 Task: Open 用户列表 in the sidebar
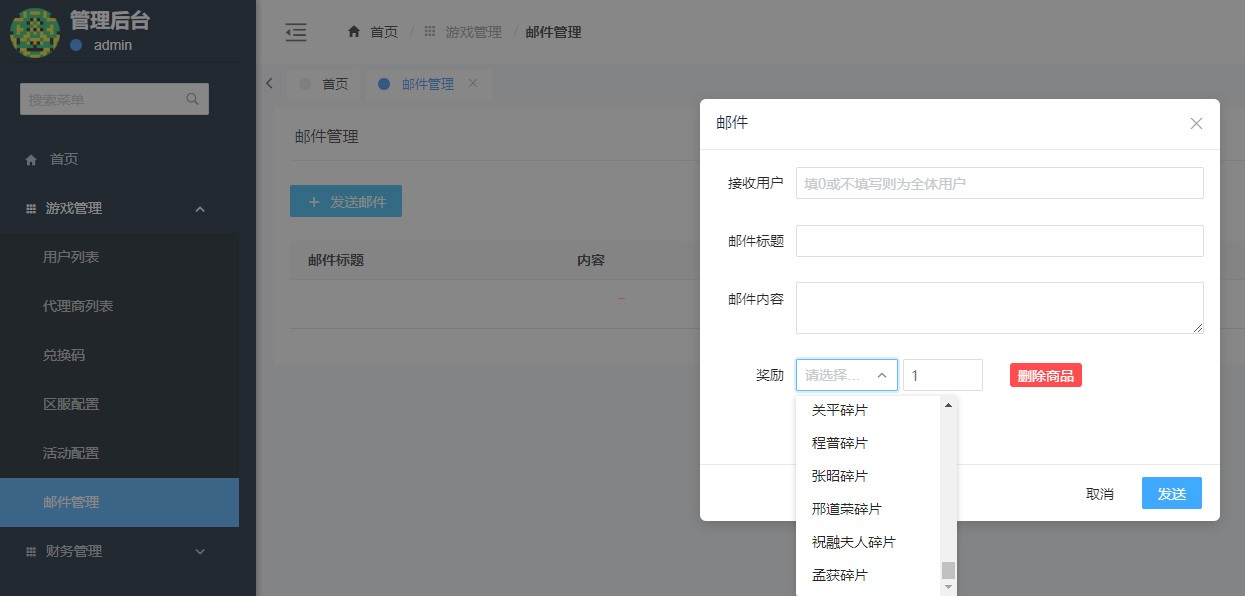click(71, 257)
